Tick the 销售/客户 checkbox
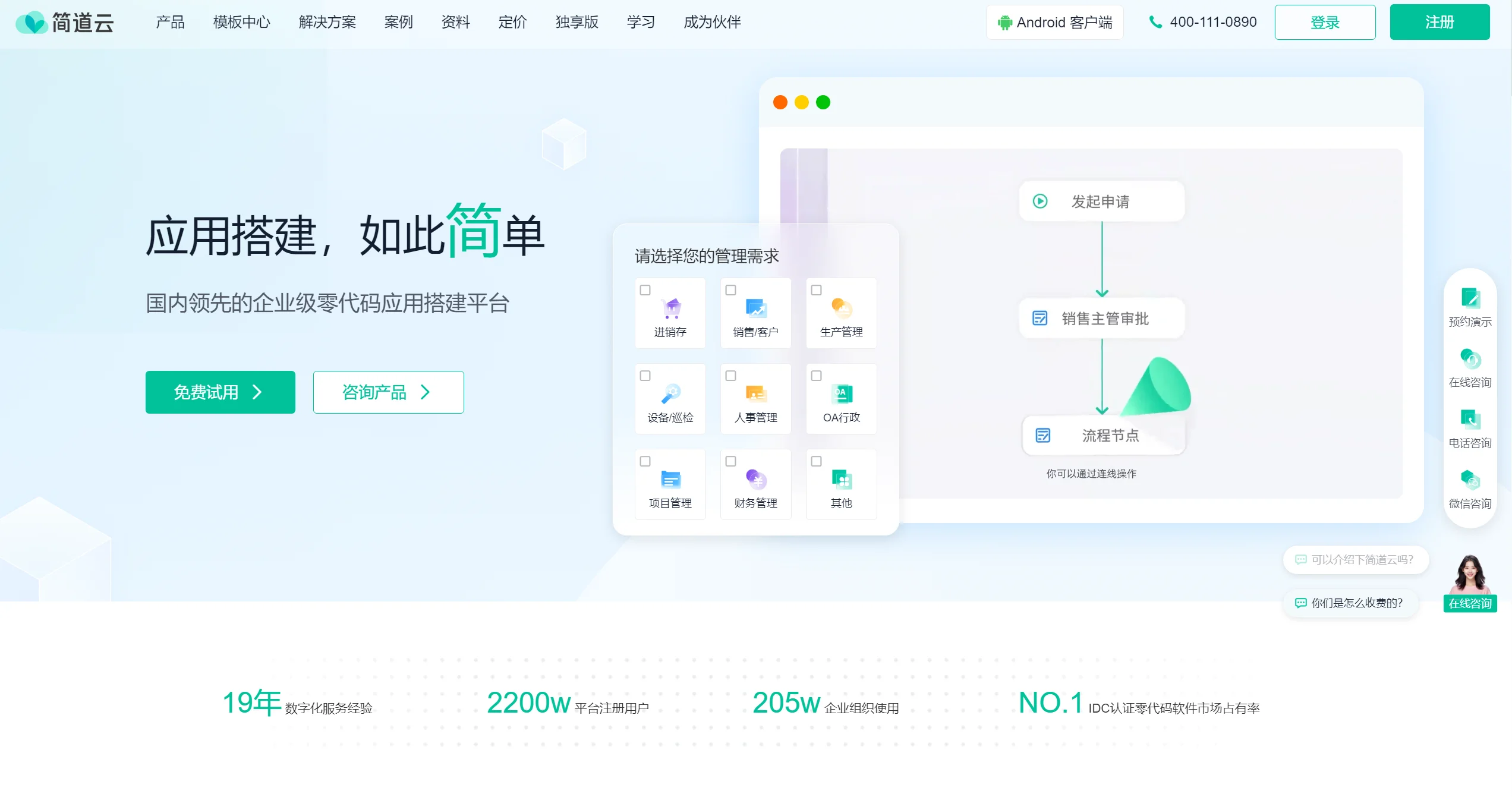Screen dimensions: 1512x797 click(x=731, y=290)
